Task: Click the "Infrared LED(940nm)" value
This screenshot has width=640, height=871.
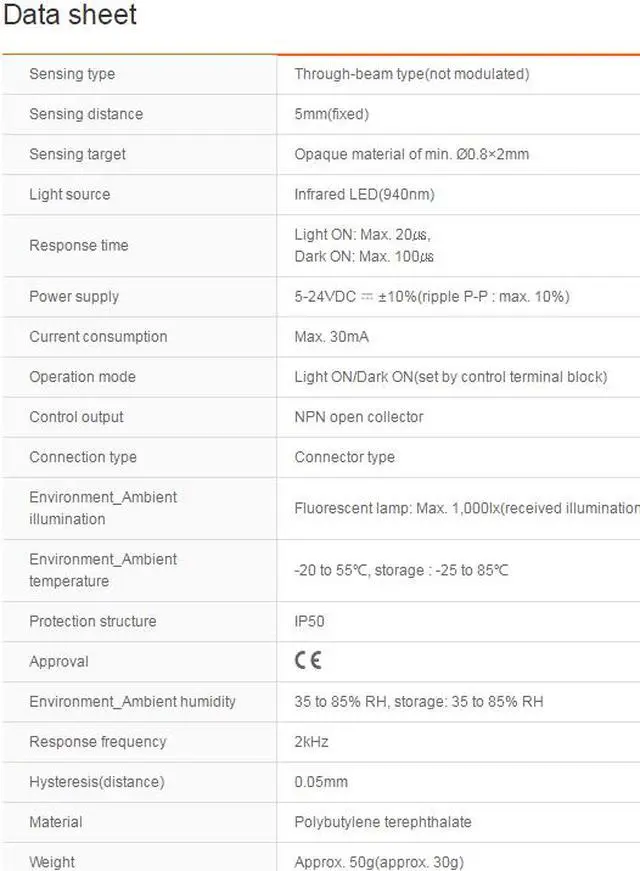Action: tap(364, 194)
